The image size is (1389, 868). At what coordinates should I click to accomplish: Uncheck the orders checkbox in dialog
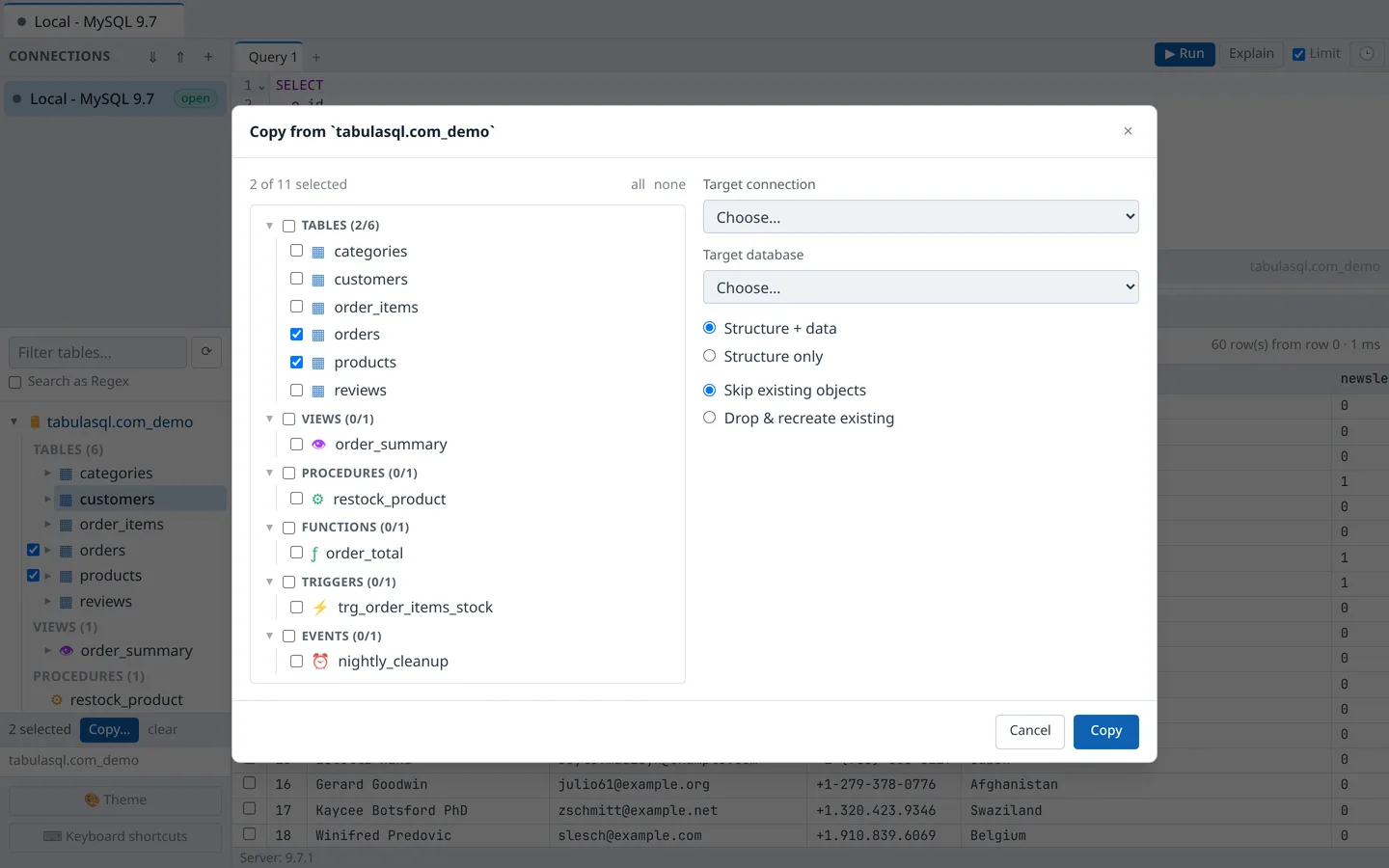[297, 335]
